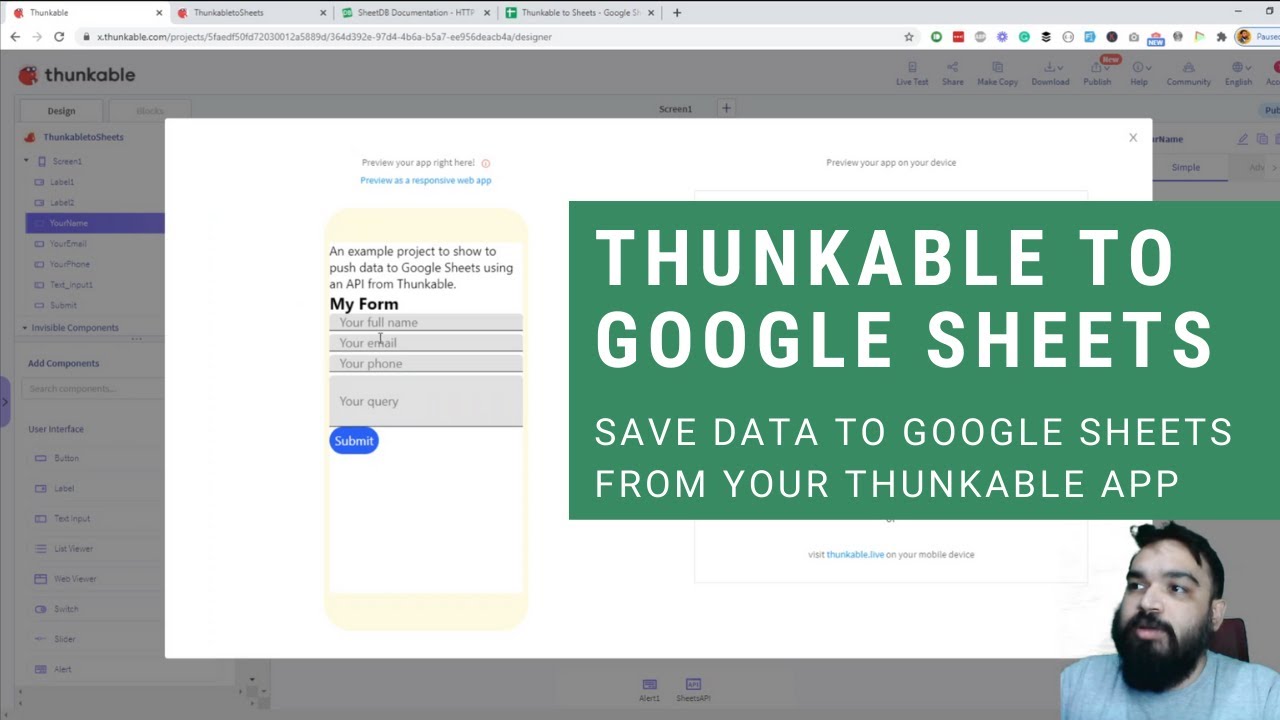Pick the Switch component
Screen dimensions: 1280x720
66,609
